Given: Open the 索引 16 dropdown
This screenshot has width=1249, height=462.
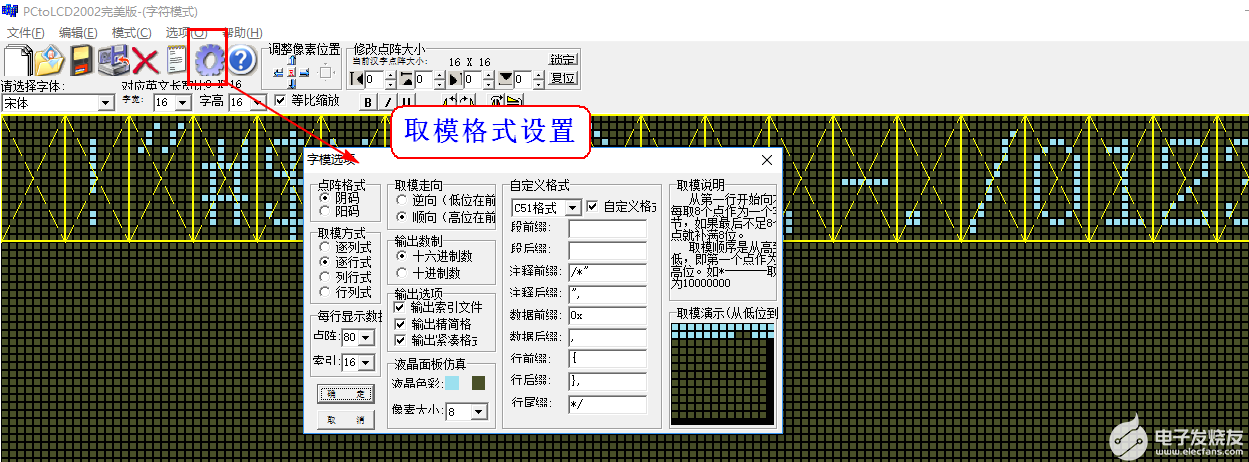Looking at the screenshot, I should click(366, 362).
